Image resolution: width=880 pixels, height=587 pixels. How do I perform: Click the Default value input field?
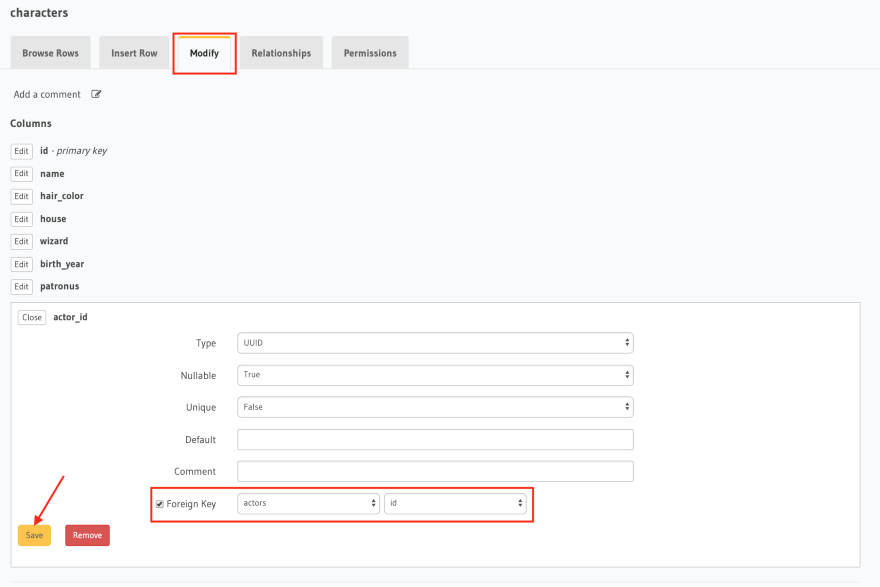pyautogui.click(x=435, y=439)
